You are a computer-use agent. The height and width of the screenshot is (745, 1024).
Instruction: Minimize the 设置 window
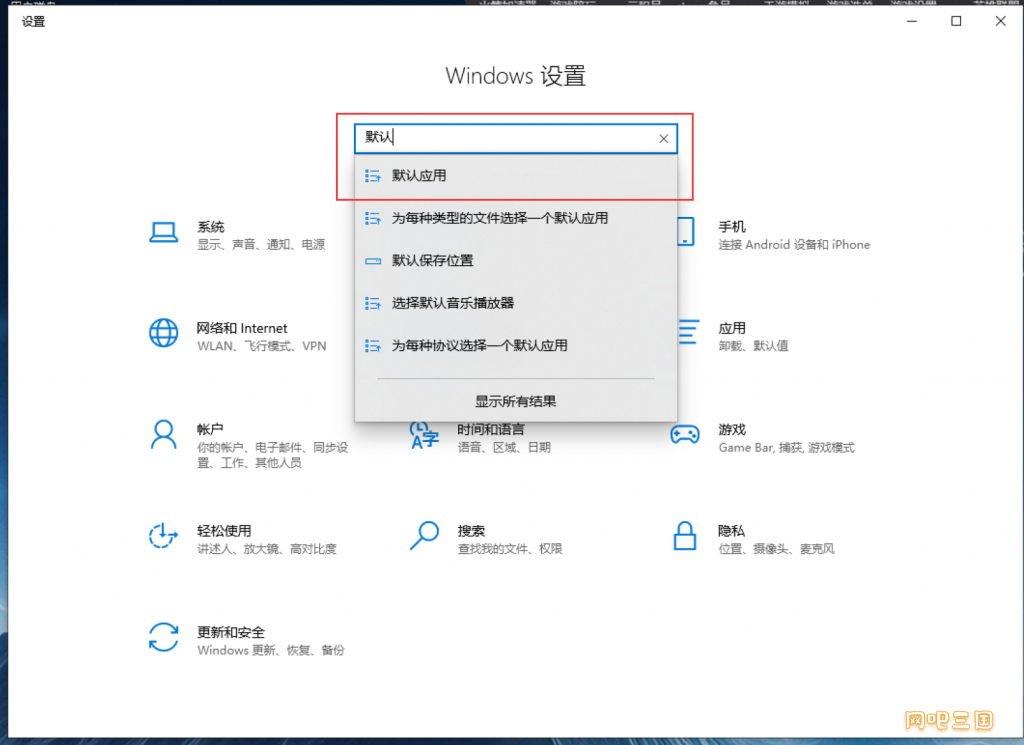912,22
